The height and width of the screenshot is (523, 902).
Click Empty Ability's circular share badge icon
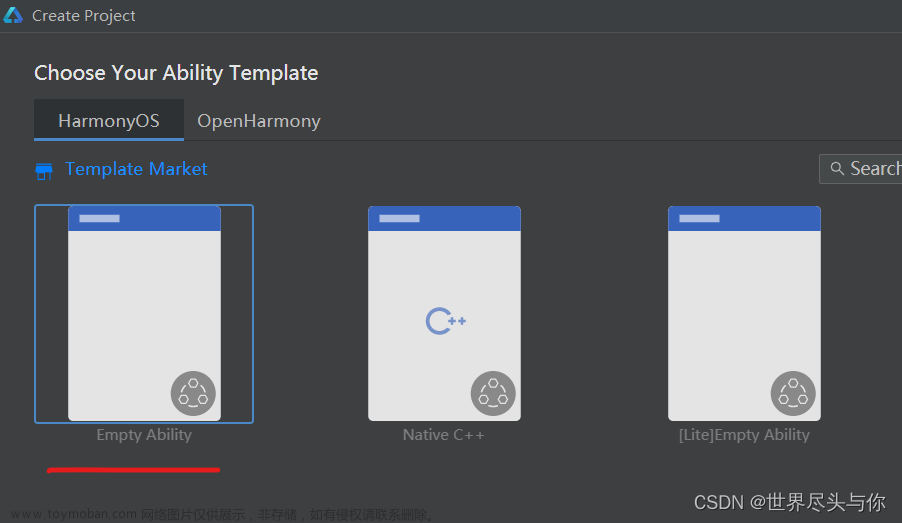193,394
